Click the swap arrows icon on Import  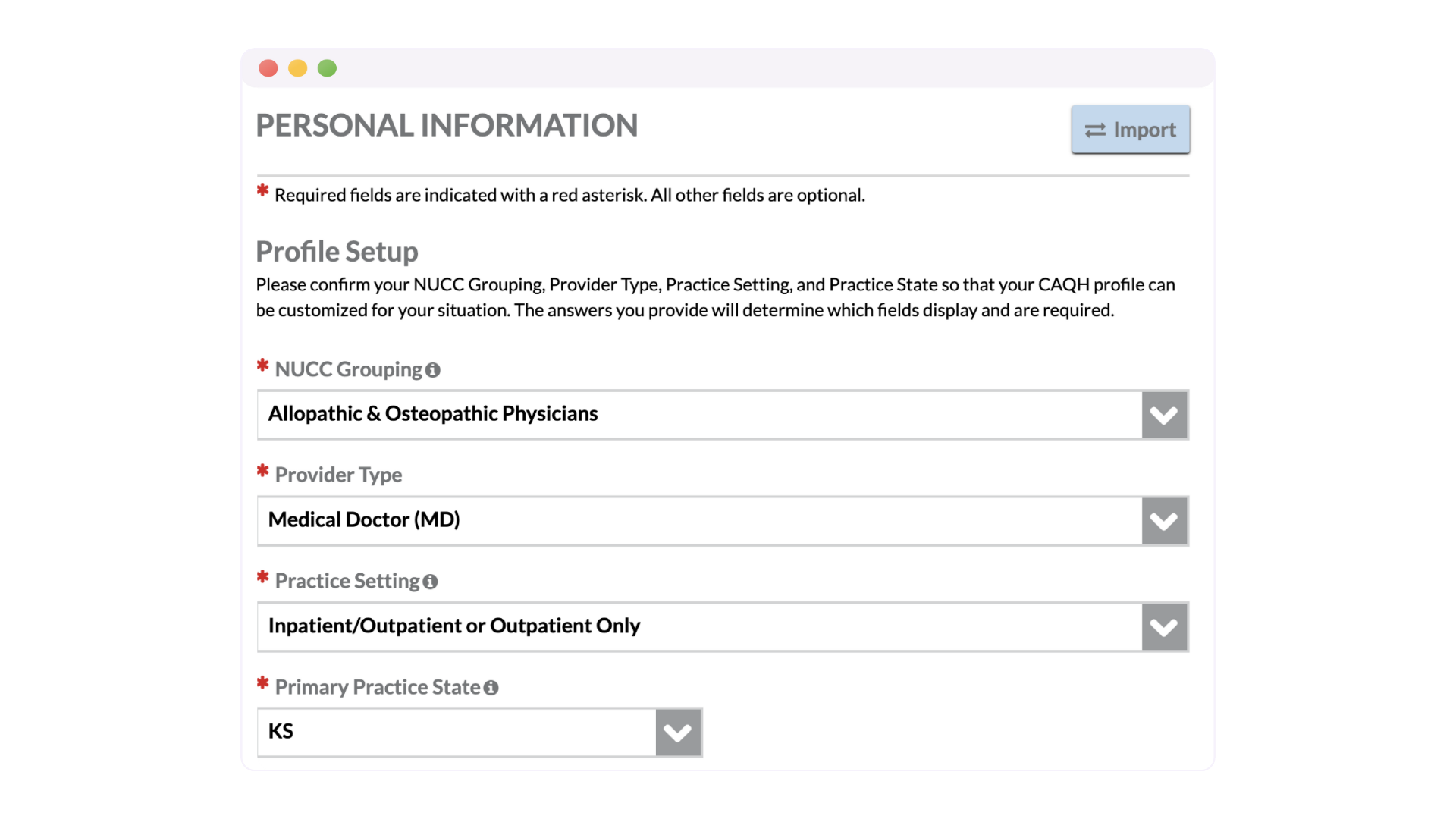coord(1095,130)
